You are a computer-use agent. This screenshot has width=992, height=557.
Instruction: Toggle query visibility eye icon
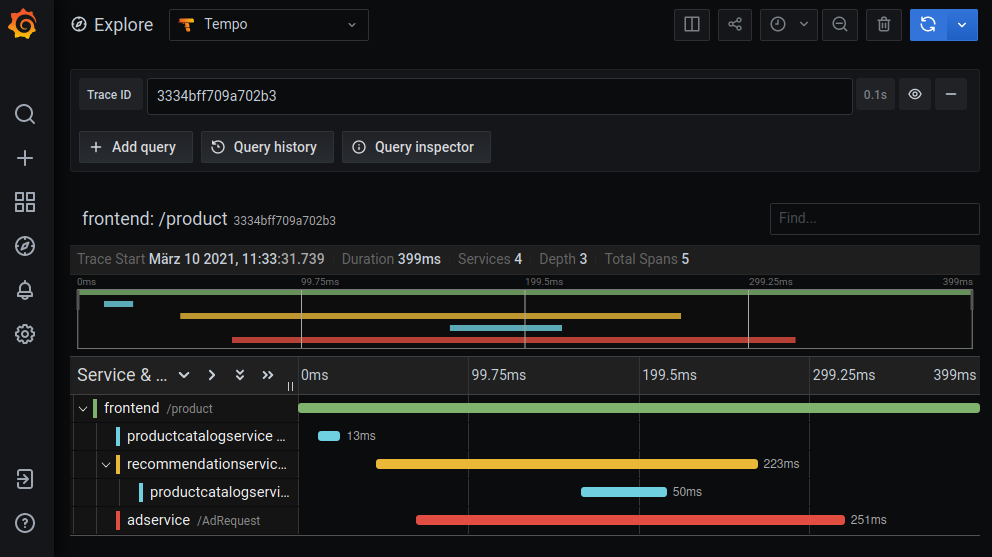click(915, 95)
